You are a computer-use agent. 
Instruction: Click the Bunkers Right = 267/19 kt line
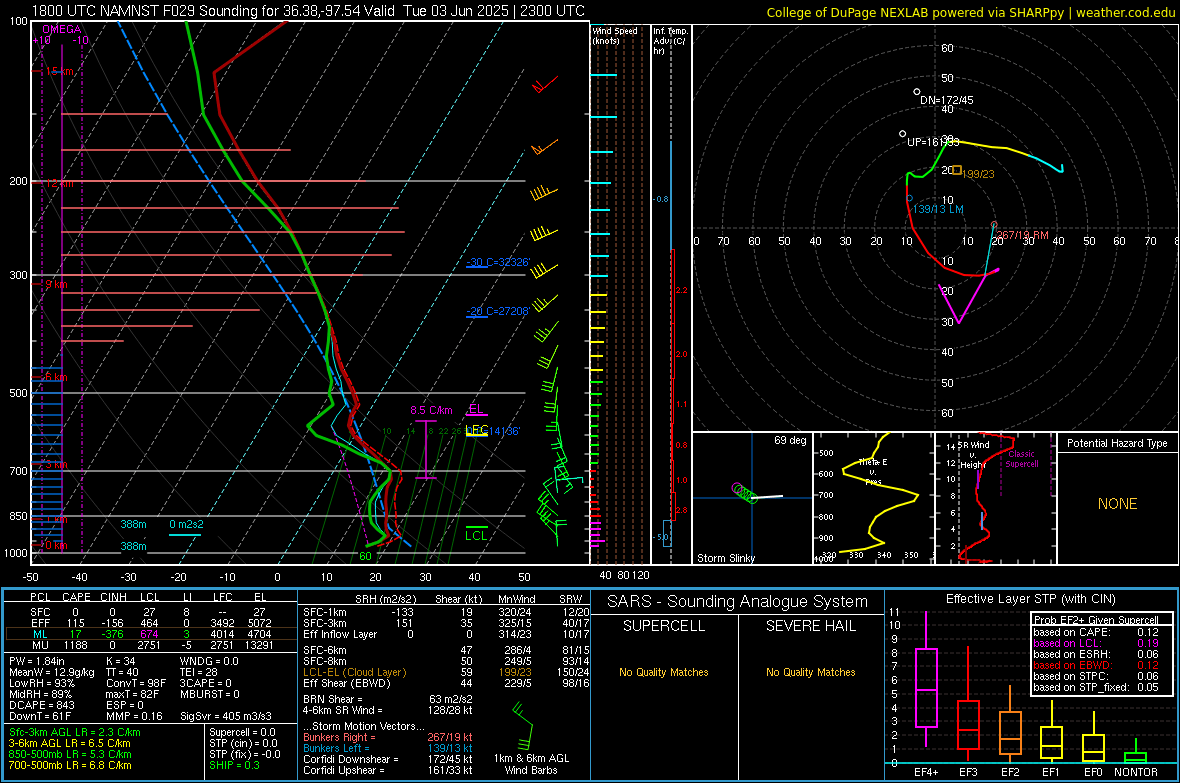(x=387, y=737)
